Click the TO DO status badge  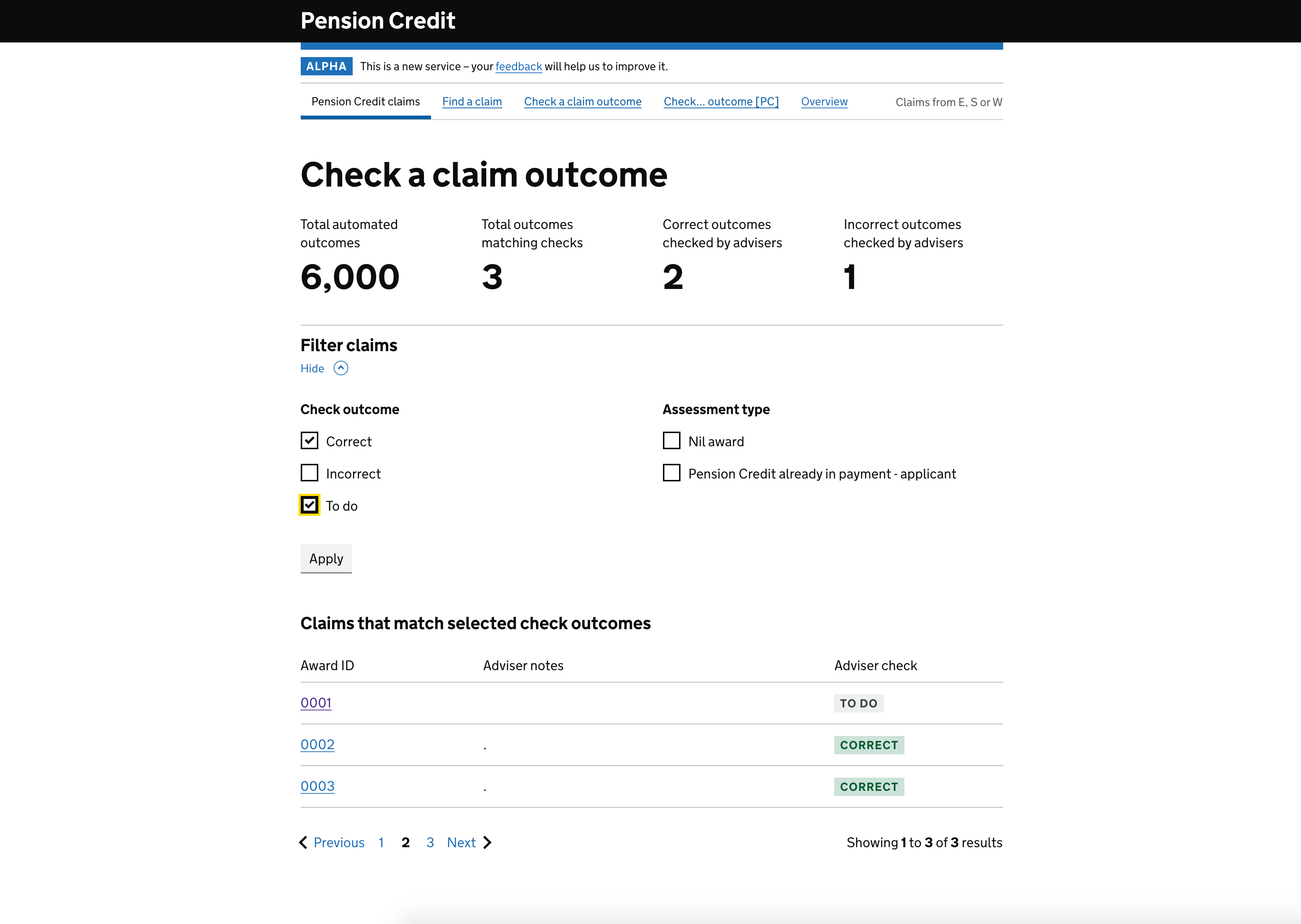858,703
